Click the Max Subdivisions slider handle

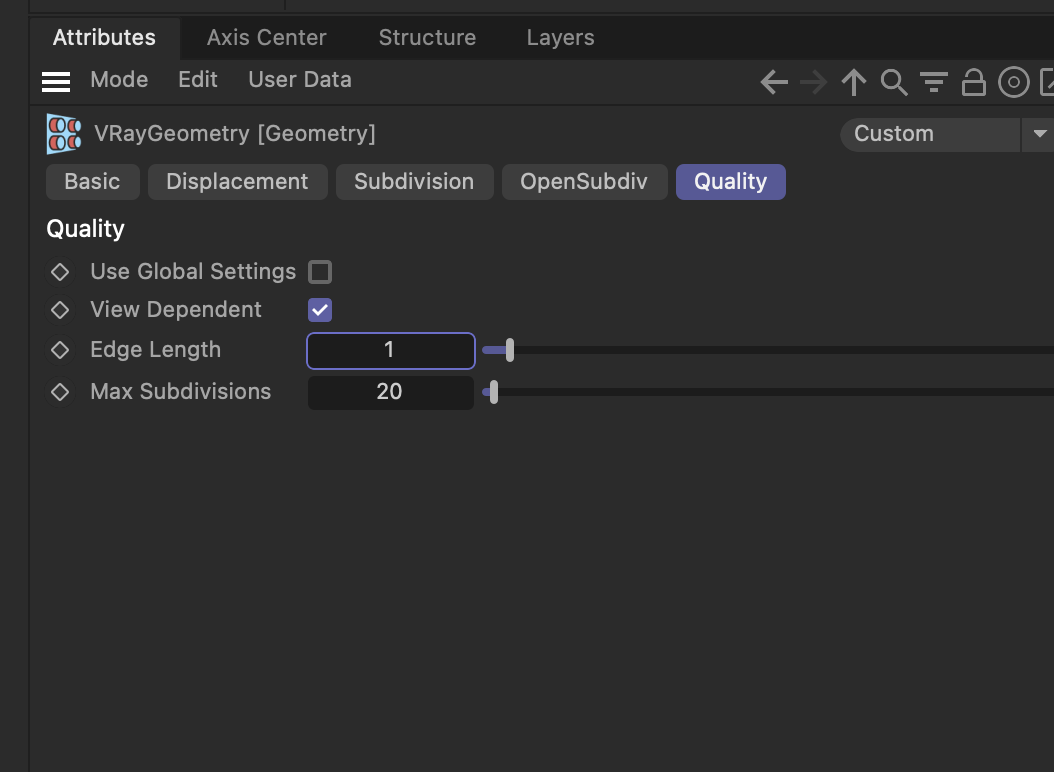[494, 392]
